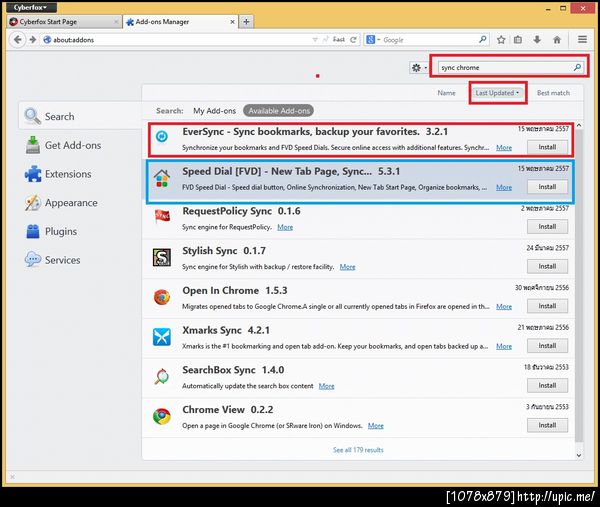Click the Stylish Sync S icon

(162, 257)
